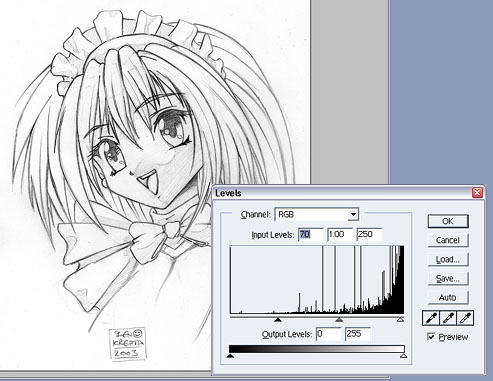Open the Channel RGB dropdown
The width and height of the screenshot is (493, 381).
[316, 214]
